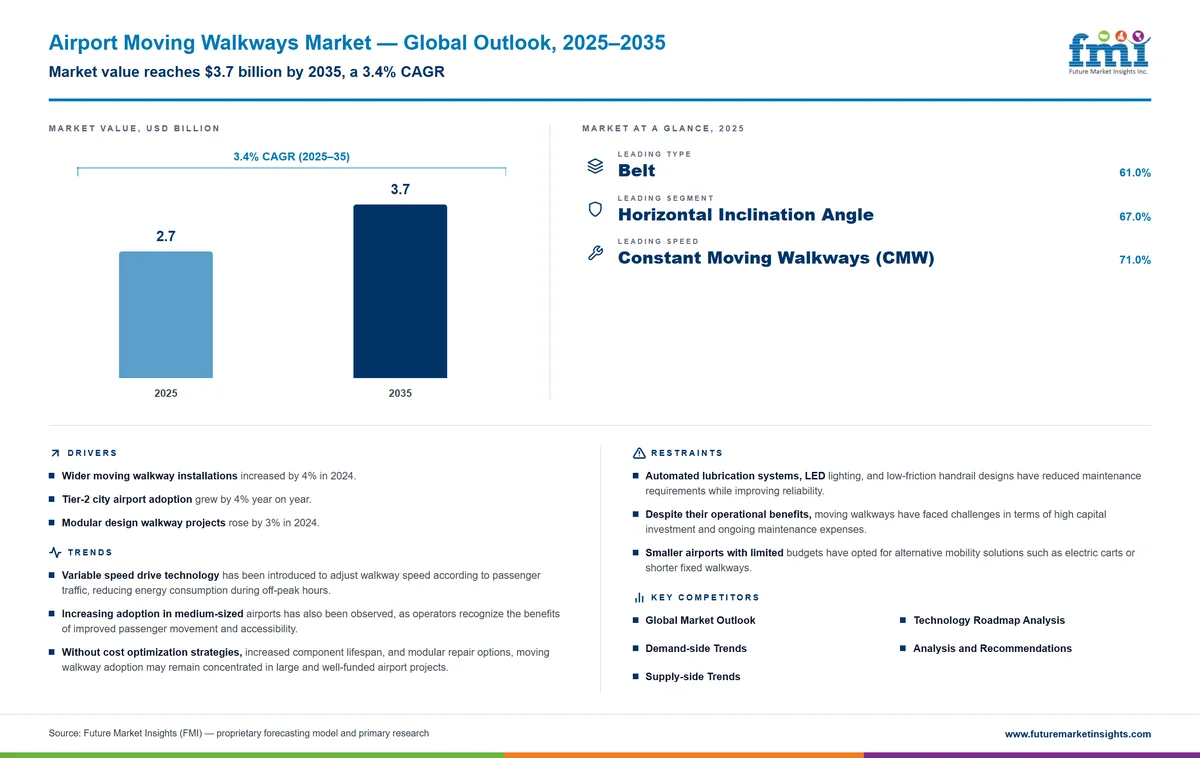Click the Technology Roadmap Analysis item
This screenshot has width=1200, height=758.
989,621
